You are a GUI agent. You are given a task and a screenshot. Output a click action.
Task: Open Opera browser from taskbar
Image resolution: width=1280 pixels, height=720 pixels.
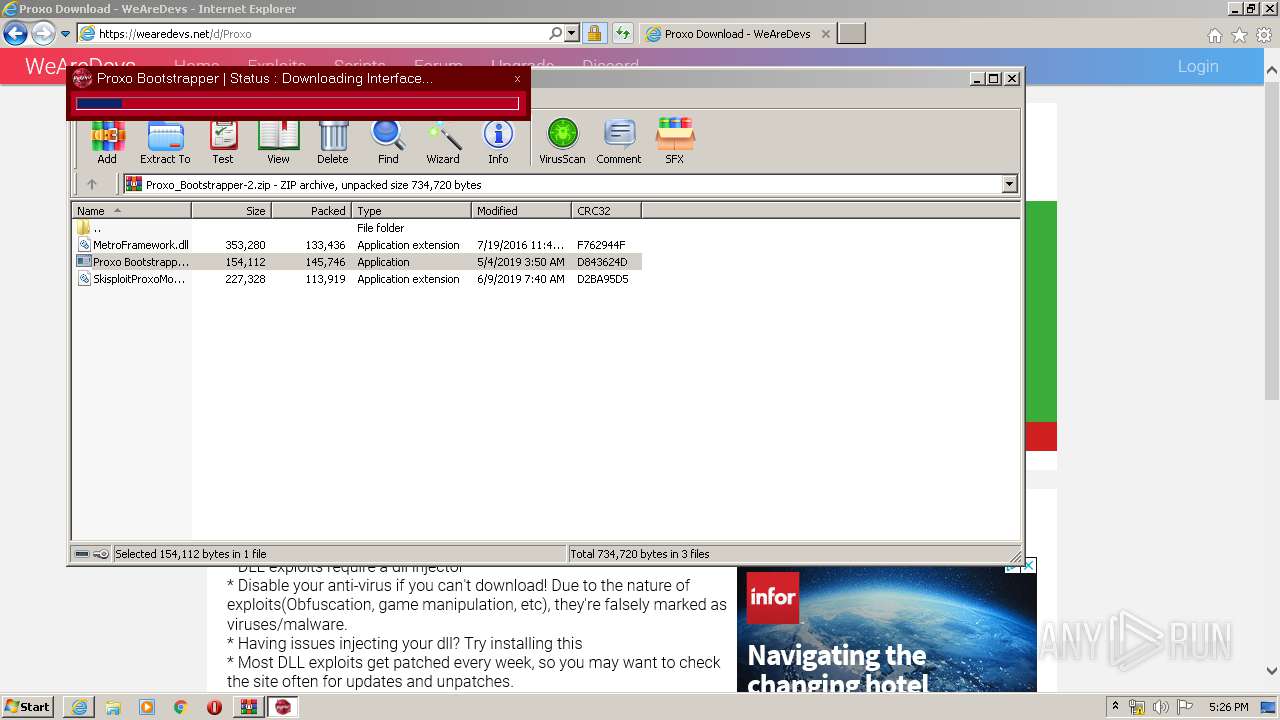[x=214, y=707]
